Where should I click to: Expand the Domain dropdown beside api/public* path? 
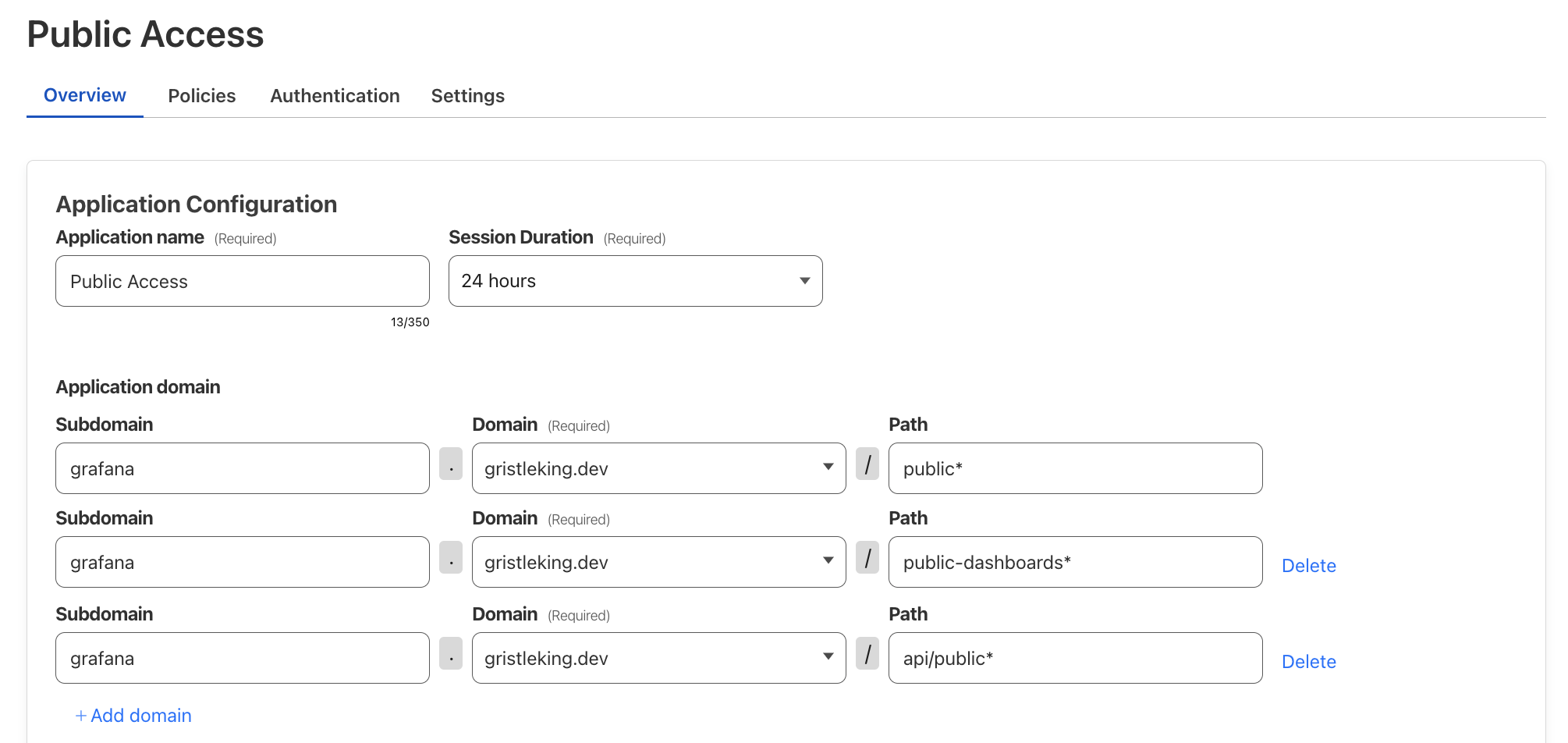coord(828,657)
